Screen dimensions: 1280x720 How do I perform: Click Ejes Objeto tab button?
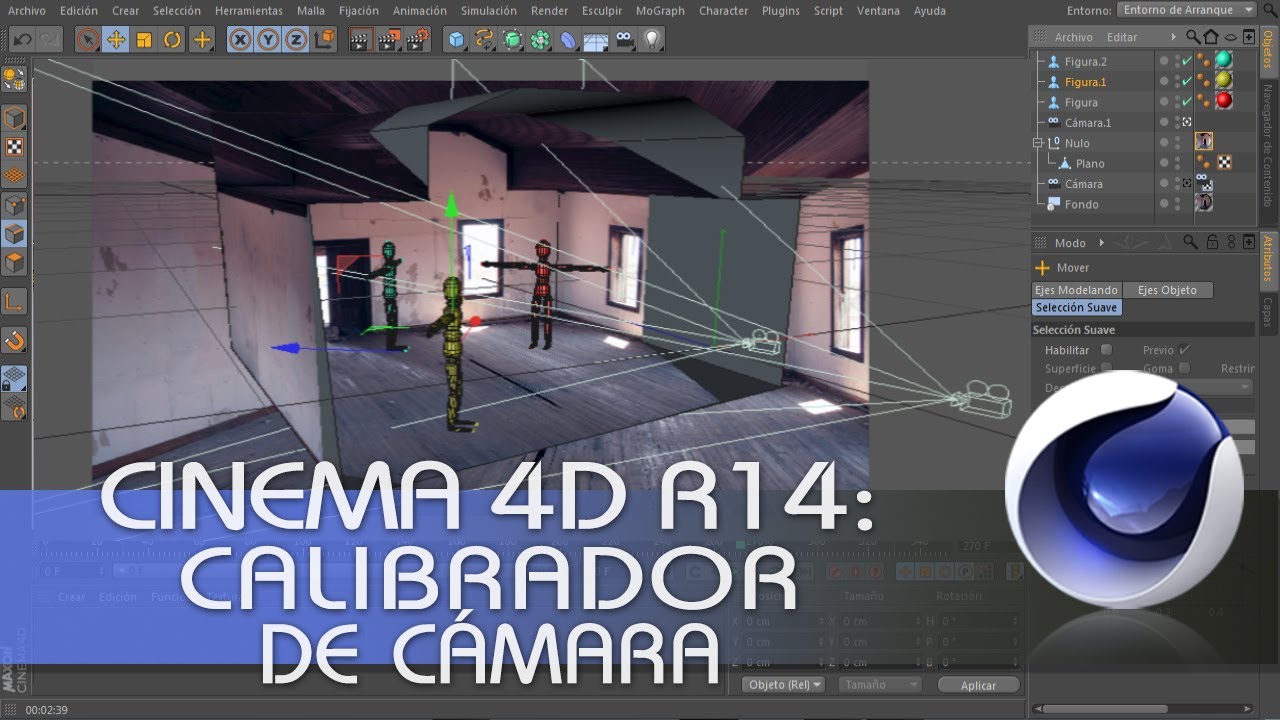coord(1167,290)
